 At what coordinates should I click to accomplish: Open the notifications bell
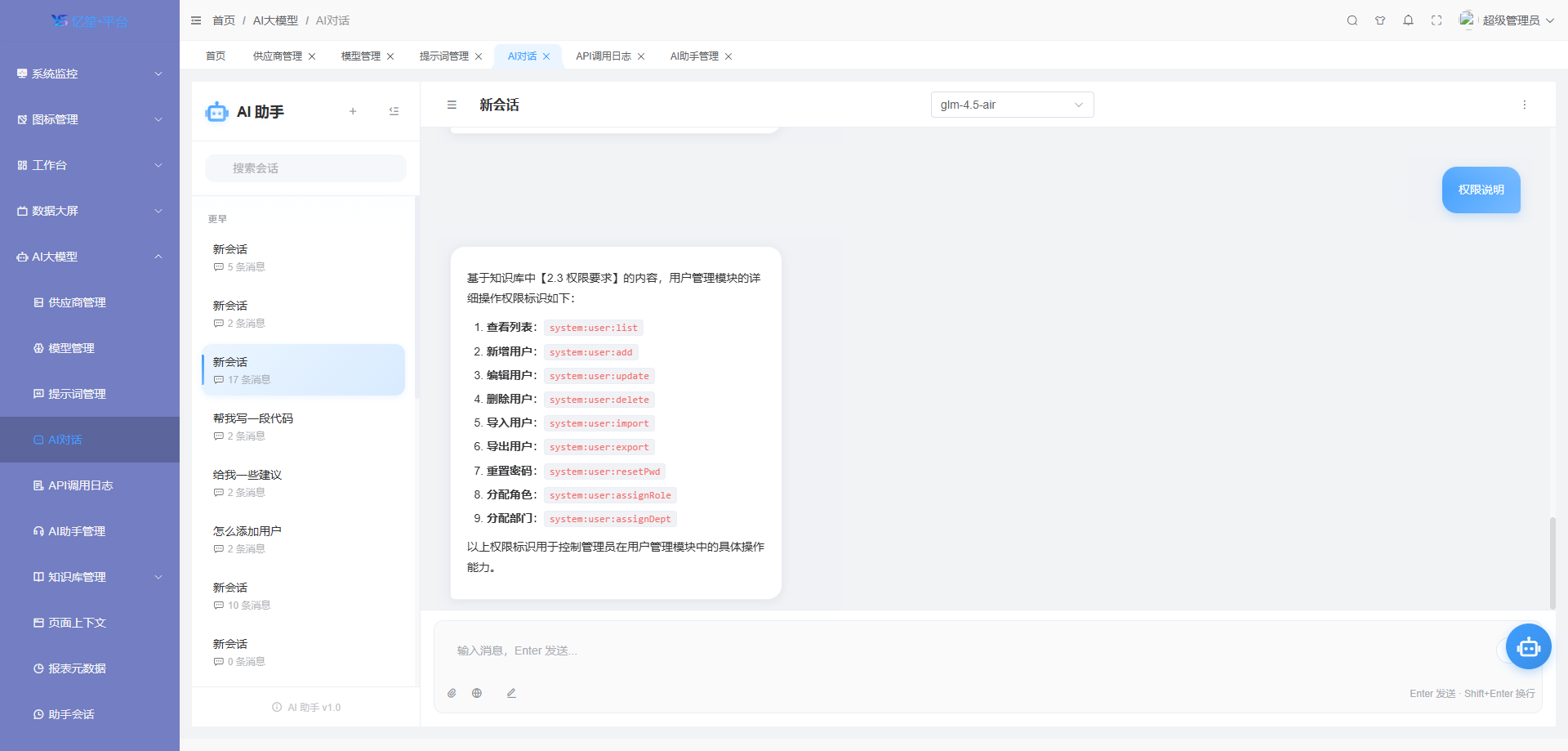[1408, 20]
